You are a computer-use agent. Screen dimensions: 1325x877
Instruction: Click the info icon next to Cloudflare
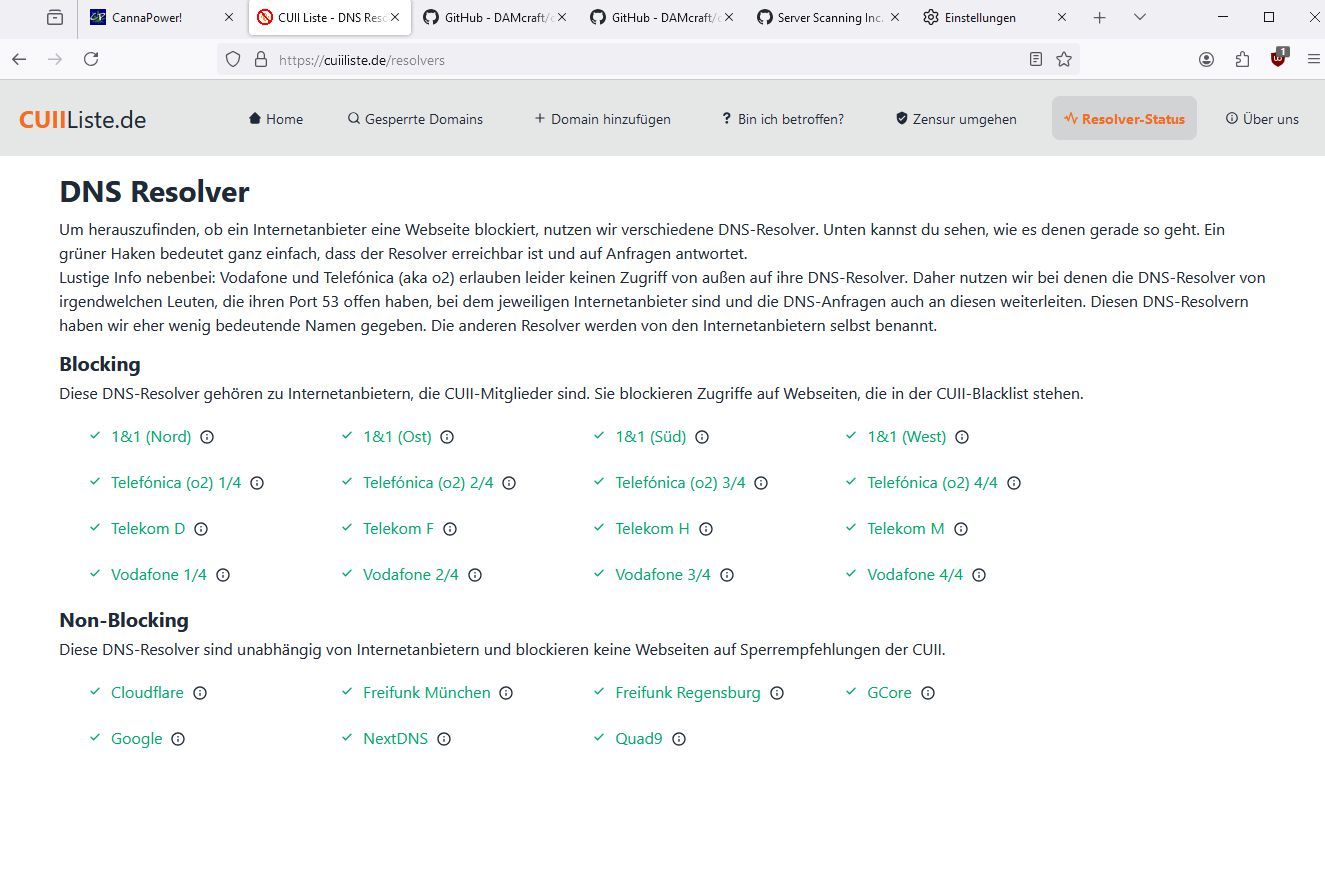200,693
